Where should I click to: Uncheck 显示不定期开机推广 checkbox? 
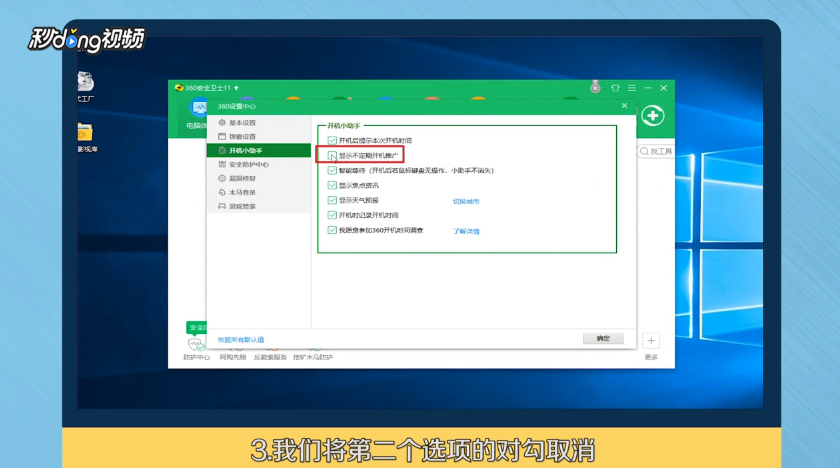tap(332, 156)
